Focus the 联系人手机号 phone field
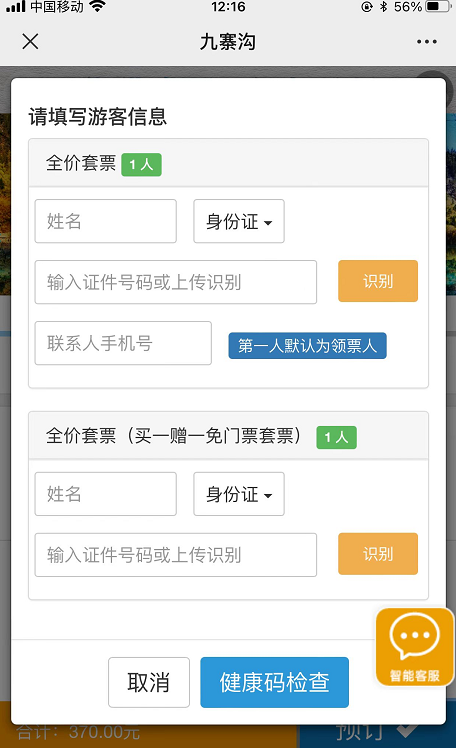 (x=123, y=343)
